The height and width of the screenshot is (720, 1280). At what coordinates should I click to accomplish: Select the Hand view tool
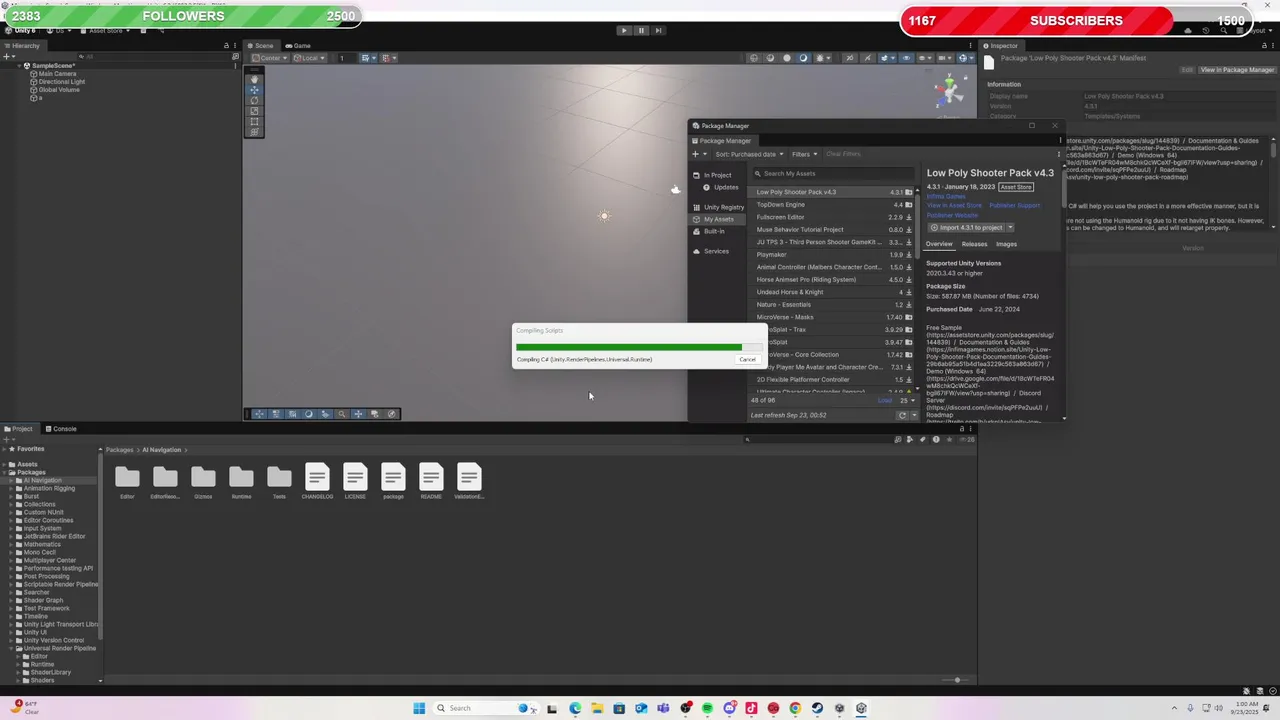tap(254, 79)
